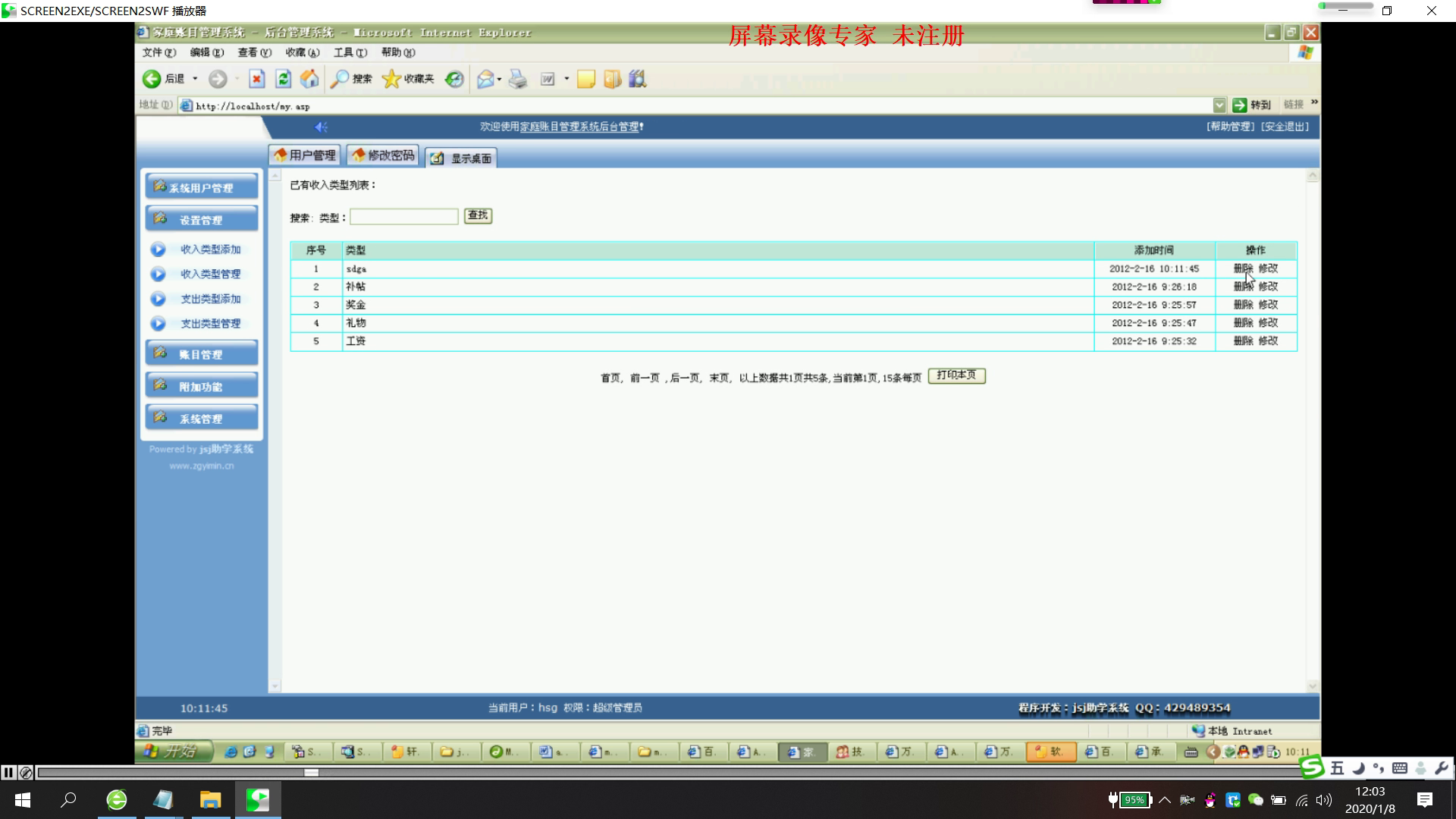Viewport: 1456px width, 819px height.
Task: Click the 末页 pagination link
Action: tap(719, 378)
